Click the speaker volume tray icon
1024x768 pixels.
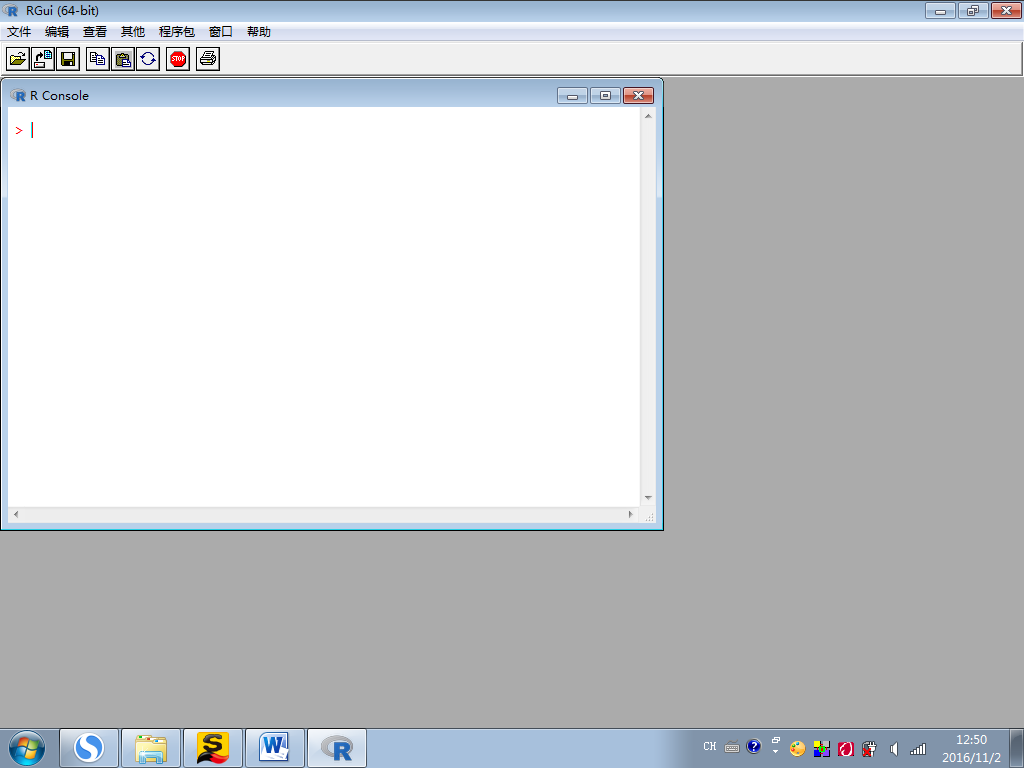pyautogui.click(x=893, y=749)
